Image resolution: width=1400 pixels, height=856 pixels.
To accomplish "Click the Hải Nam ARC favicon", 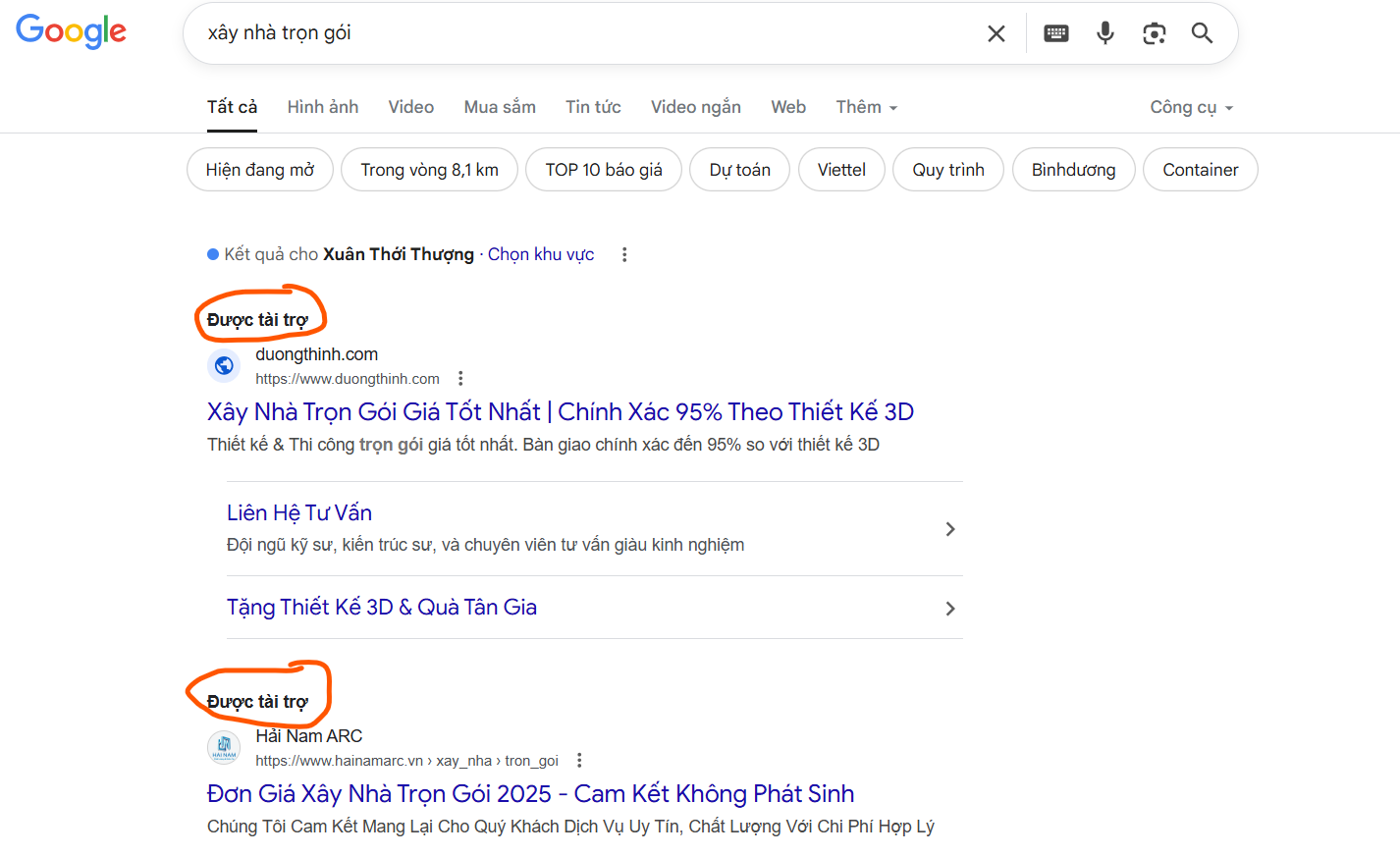I will pos(224,747).
